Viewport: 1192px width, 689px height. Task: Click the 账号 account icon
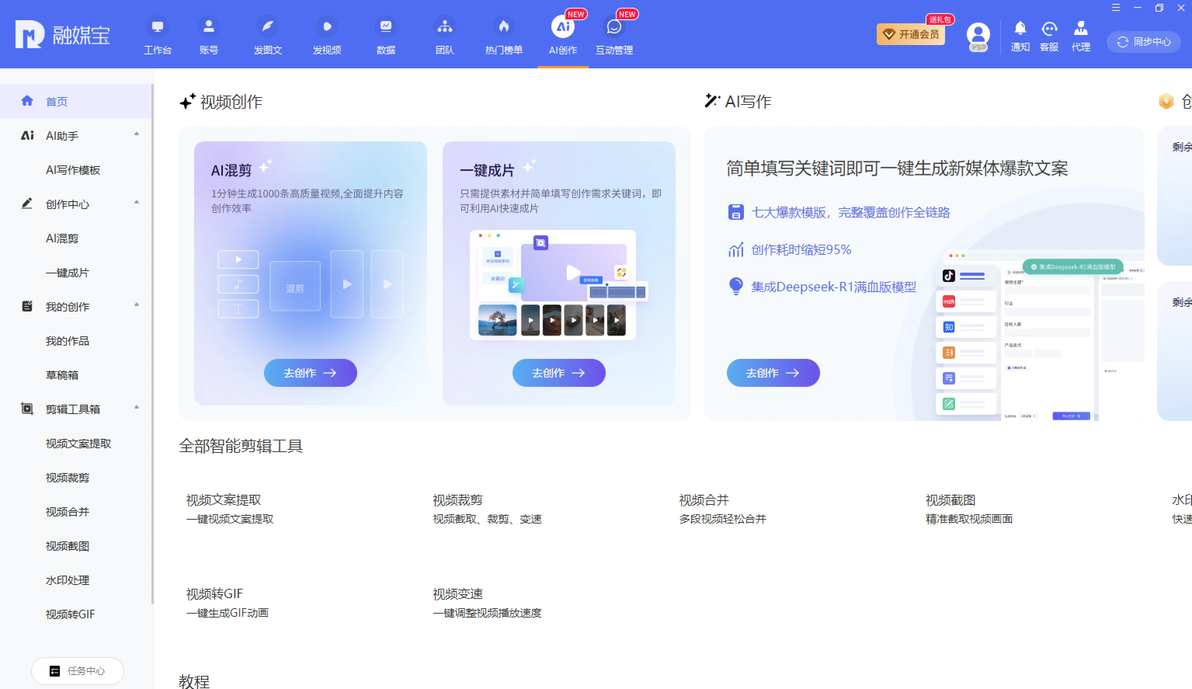coord(208,28)
